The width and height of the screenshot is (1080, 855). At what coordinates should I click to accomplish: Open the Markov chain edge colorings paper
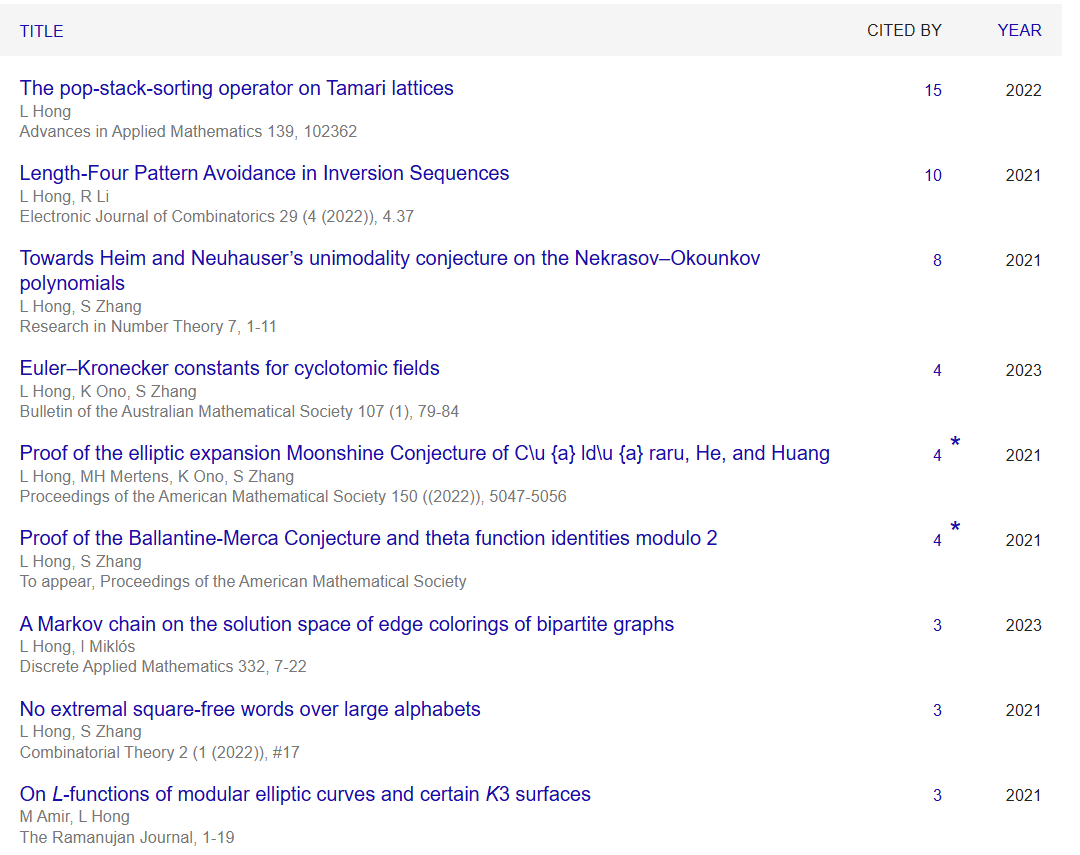346,624
